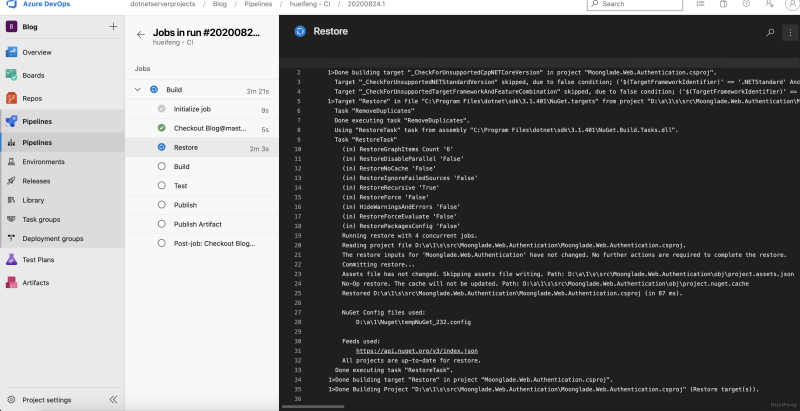Click the Blog project avatar icon

pyautogui.click(x=11, y=27)
